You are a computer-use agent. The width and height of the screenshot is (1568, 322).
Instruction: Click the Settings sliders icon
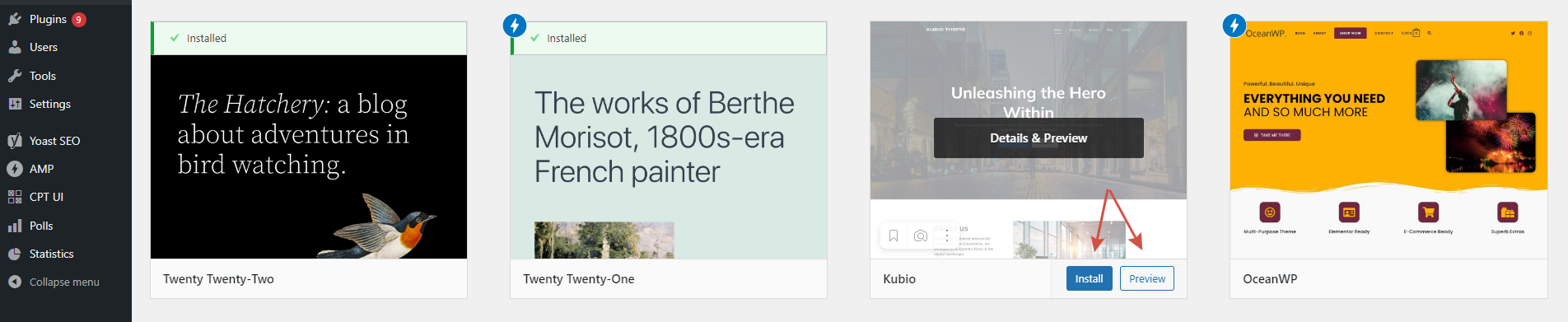(15, 104)
